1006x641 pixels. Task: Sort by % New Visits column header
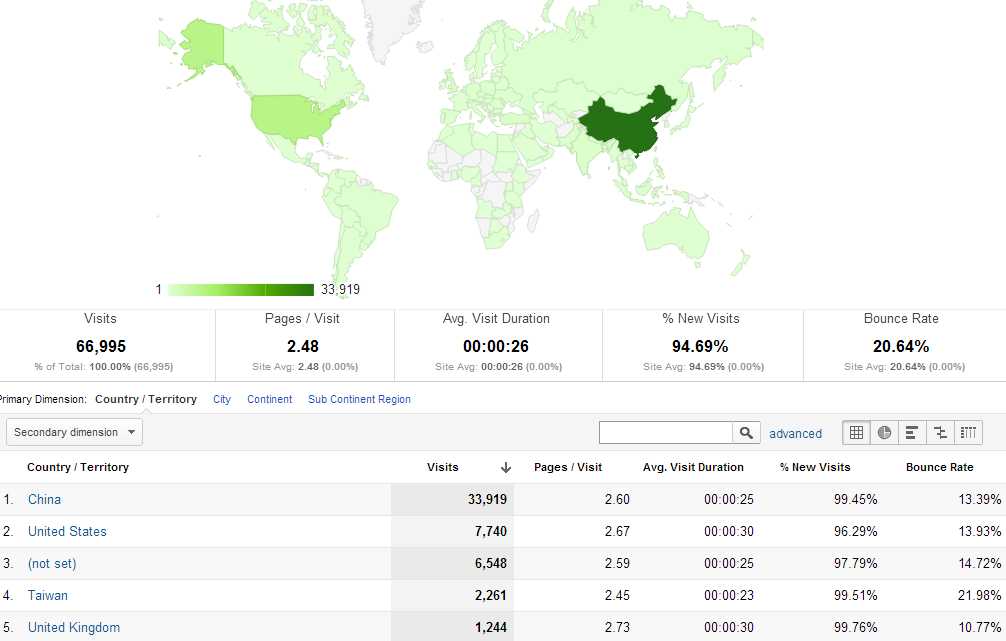tap(815, 467)
